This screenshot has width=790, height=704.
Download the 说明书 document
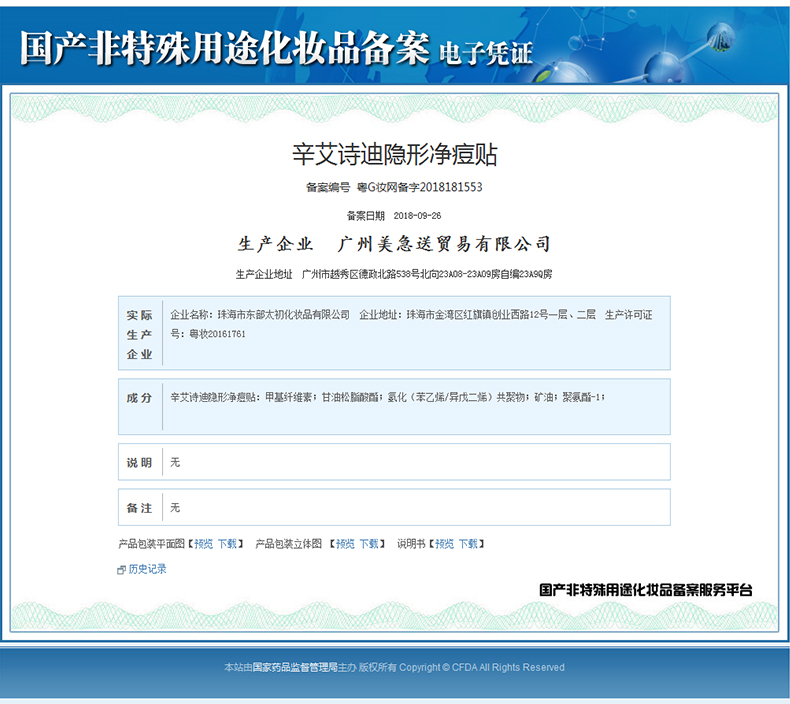(468, 544)
